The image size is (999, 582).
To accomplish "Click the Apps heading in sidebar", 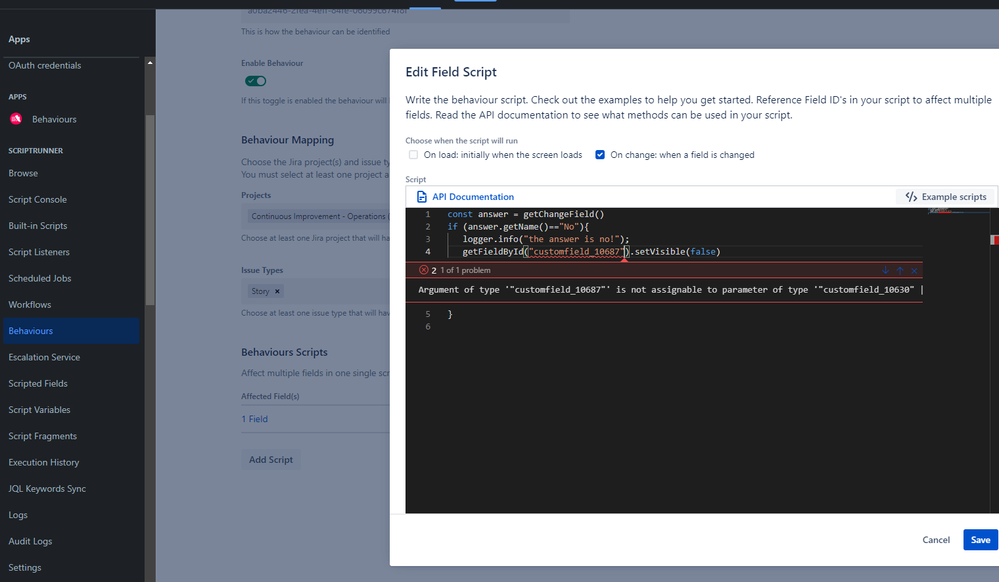I will [x=19, y=39].
